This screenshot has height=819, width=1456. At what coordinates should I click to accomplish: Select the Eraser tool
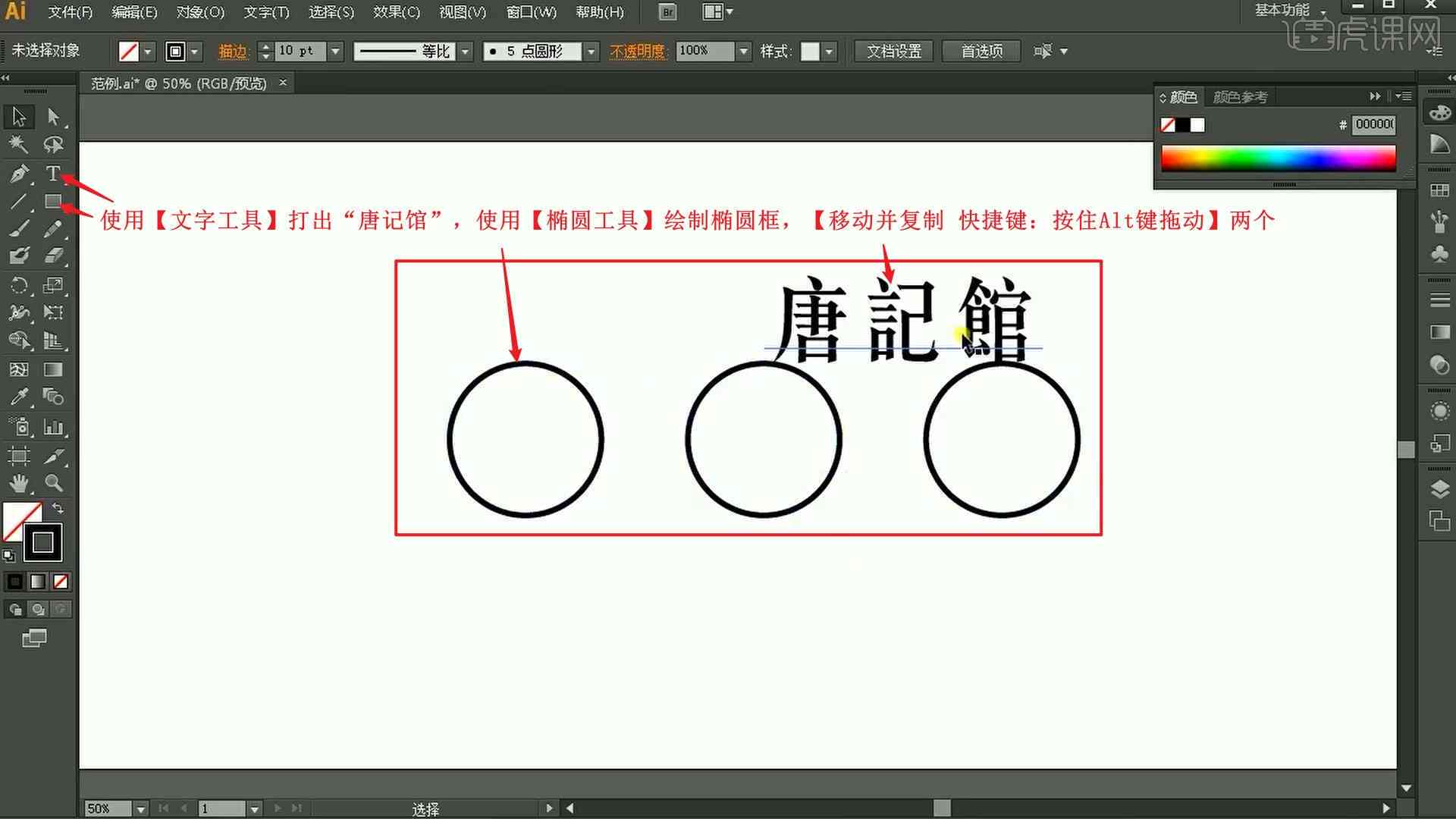[53, 256]
